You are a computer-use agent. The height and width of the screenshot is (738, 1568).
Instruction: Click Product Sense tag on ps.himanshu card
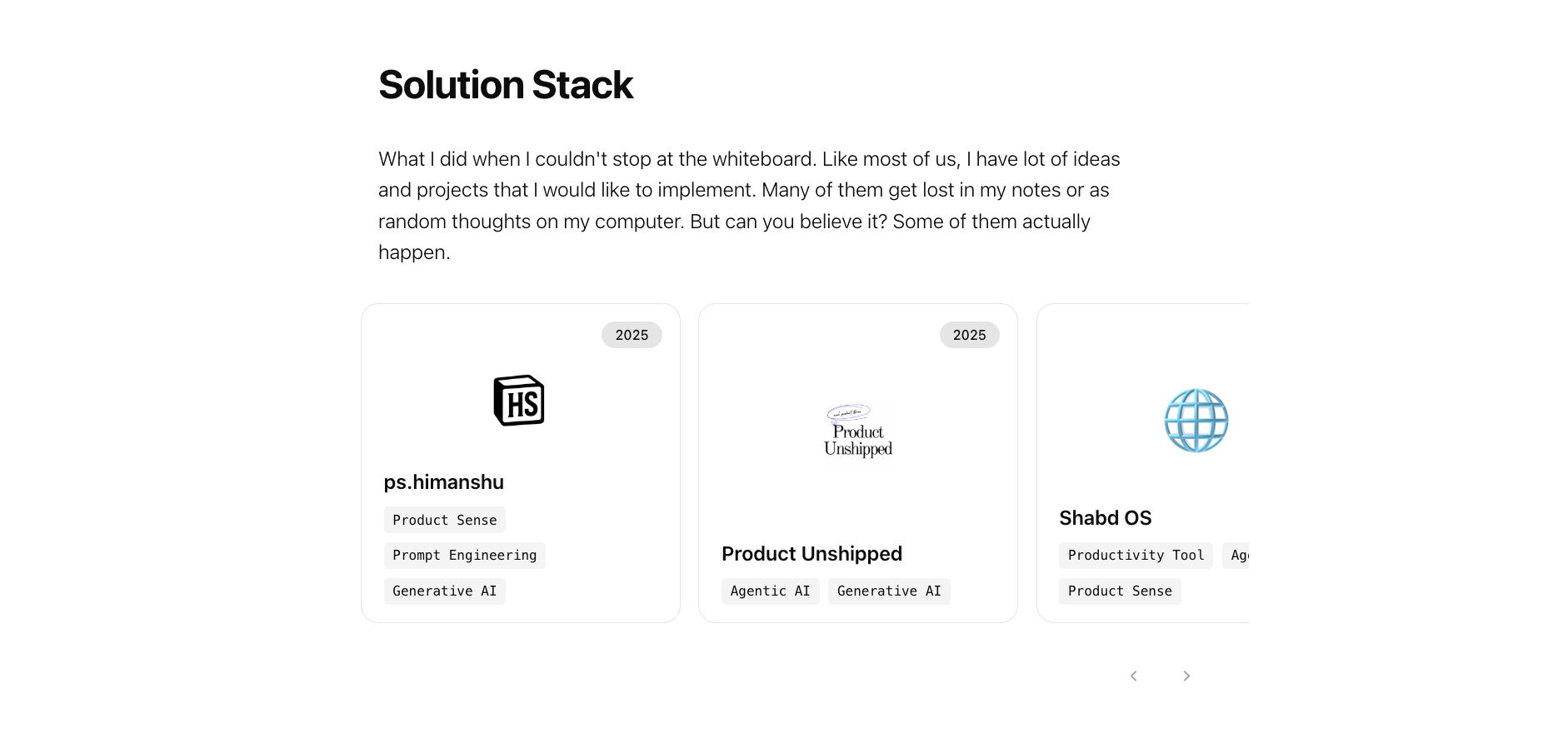click(x=444, y=520)
